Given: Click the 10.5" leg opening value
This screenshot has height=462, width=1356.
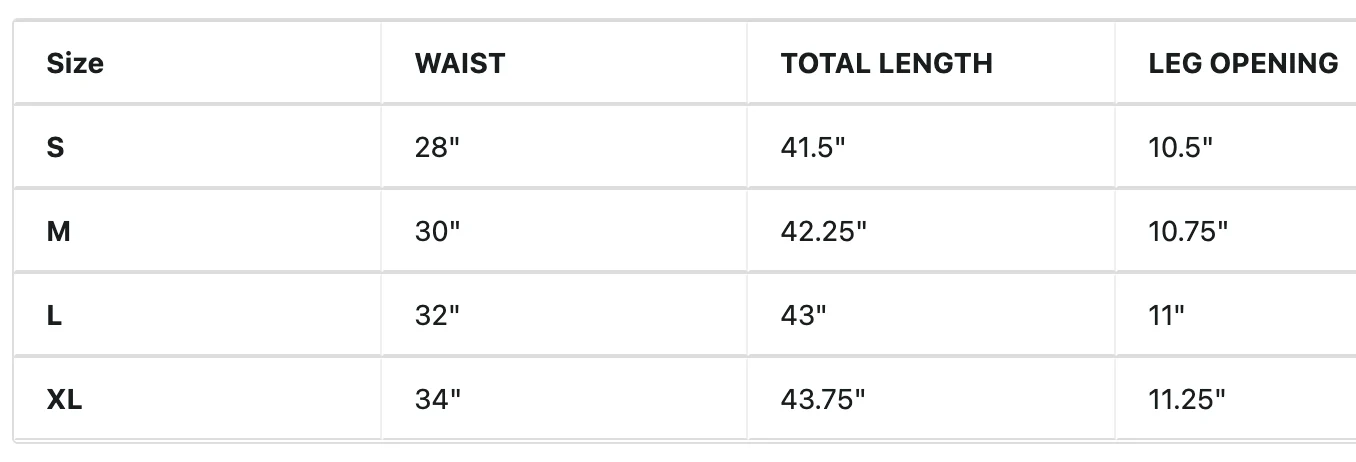Looking at the screenshot, I should coord(1181,148).
